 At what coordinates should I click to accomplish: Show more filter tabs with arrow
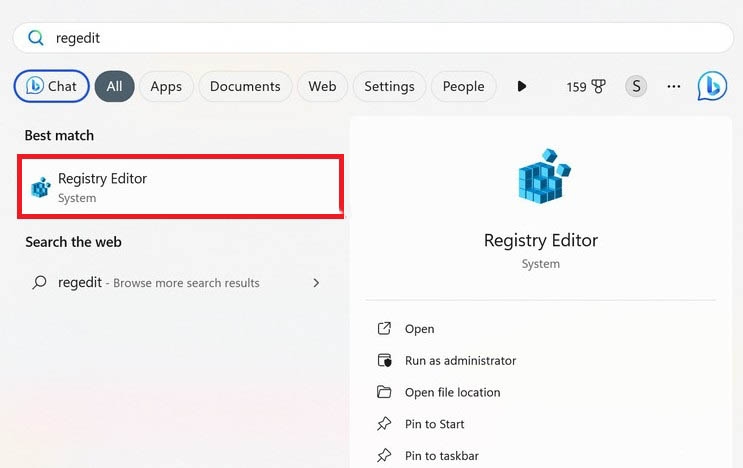pyautogui.click(x=521, y=86)
